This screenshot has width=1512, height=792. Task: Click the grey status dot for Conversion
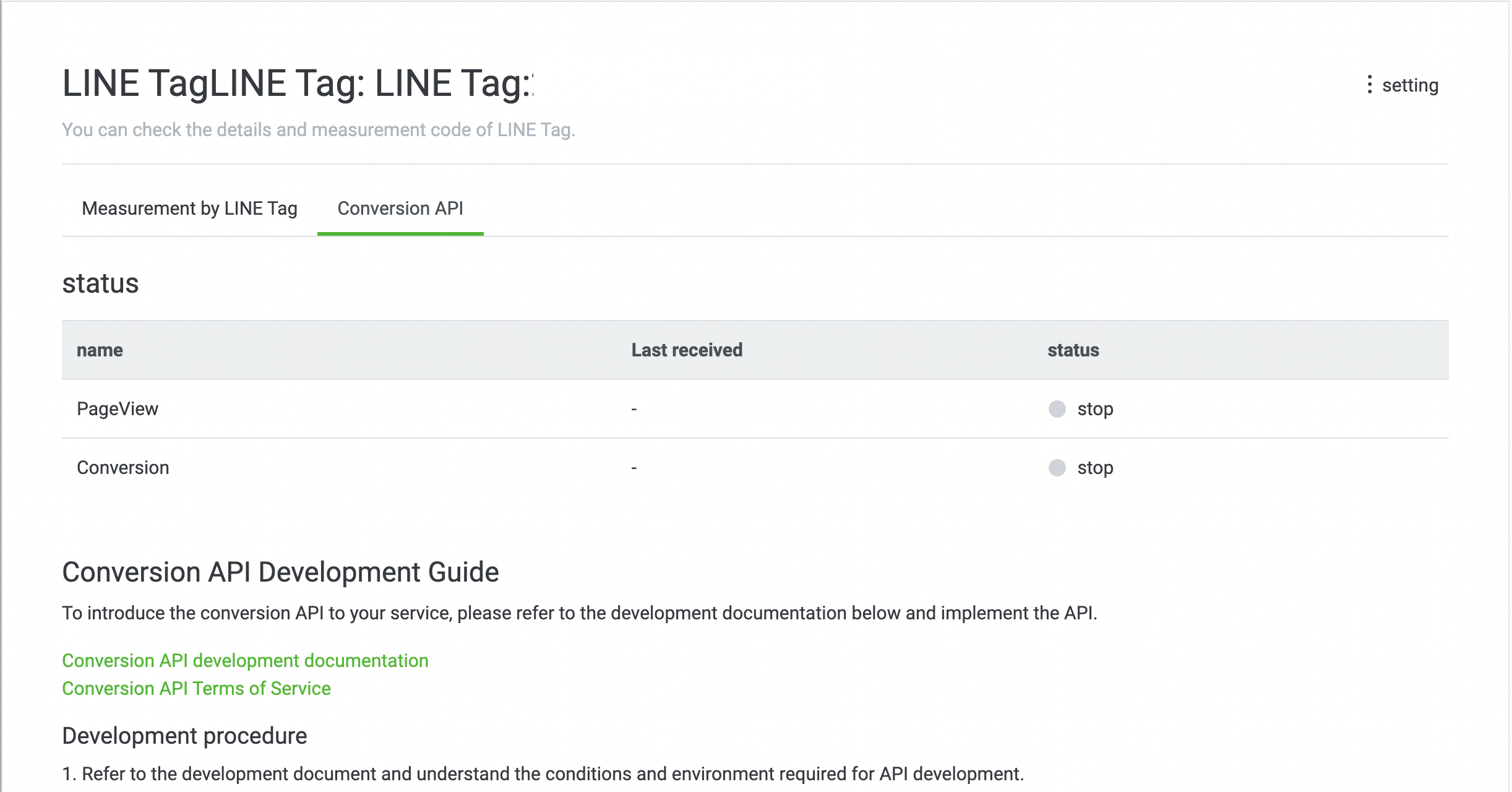pyautogui.click(x=1057, y=468)
